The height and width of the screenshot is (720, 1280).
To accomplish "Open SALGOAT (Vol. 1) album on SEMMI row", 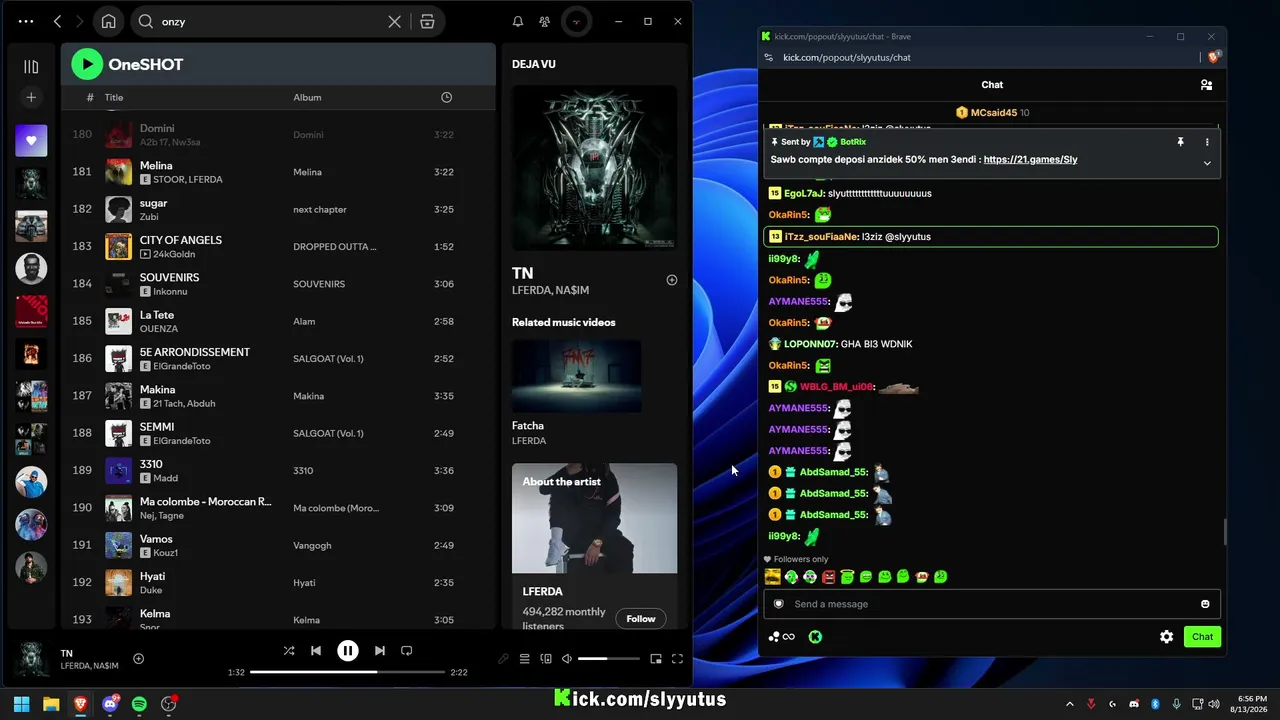I will pyautogui.click(x=328, y=433).
